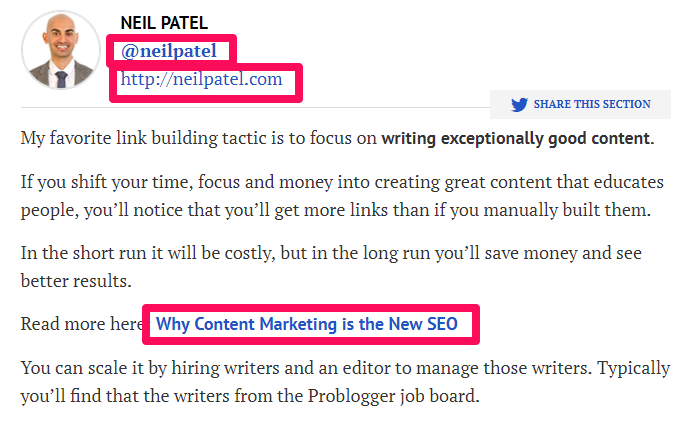Click the line starting If you shift your time
The width and height of the screenshot is (696, 423).
pos(342,182)
